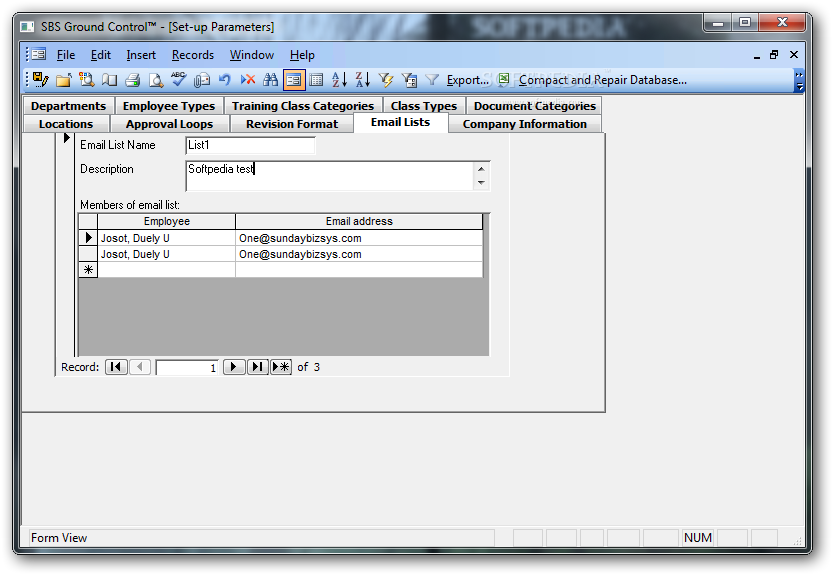Click second row One@sundaybizsys.com cell
Screen dimensions: 833x575
[x=359, y=253]
